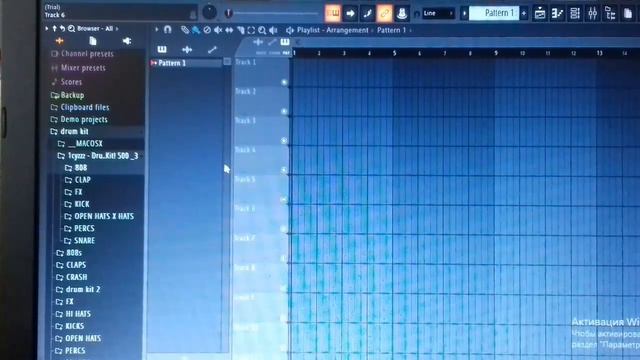The image size is (640, 360).
Task: Open the playlist options menu arrow
Action: (x=157, y=29)
